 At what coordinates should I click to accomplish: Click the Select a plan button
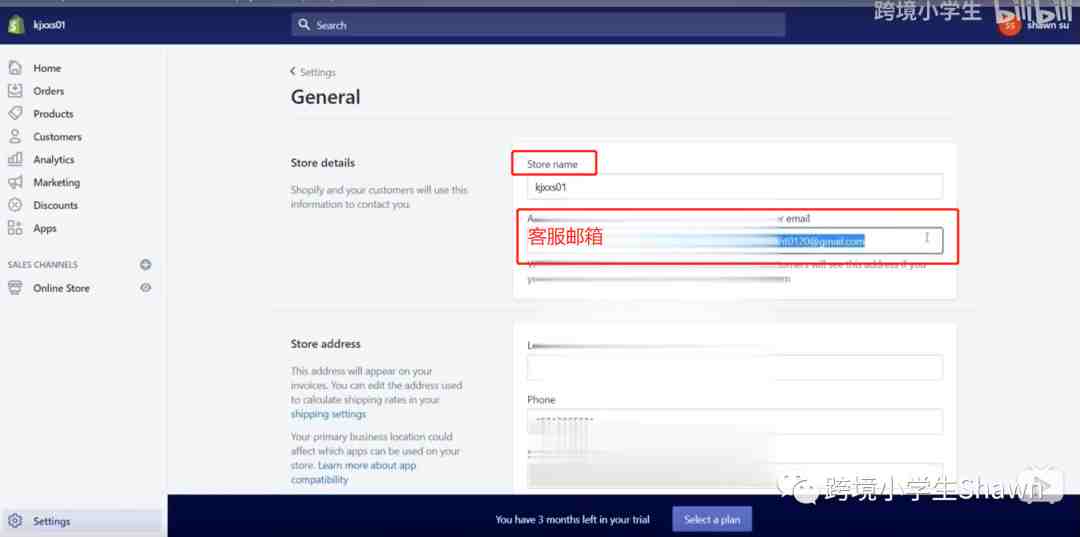[x=712, y=520]
